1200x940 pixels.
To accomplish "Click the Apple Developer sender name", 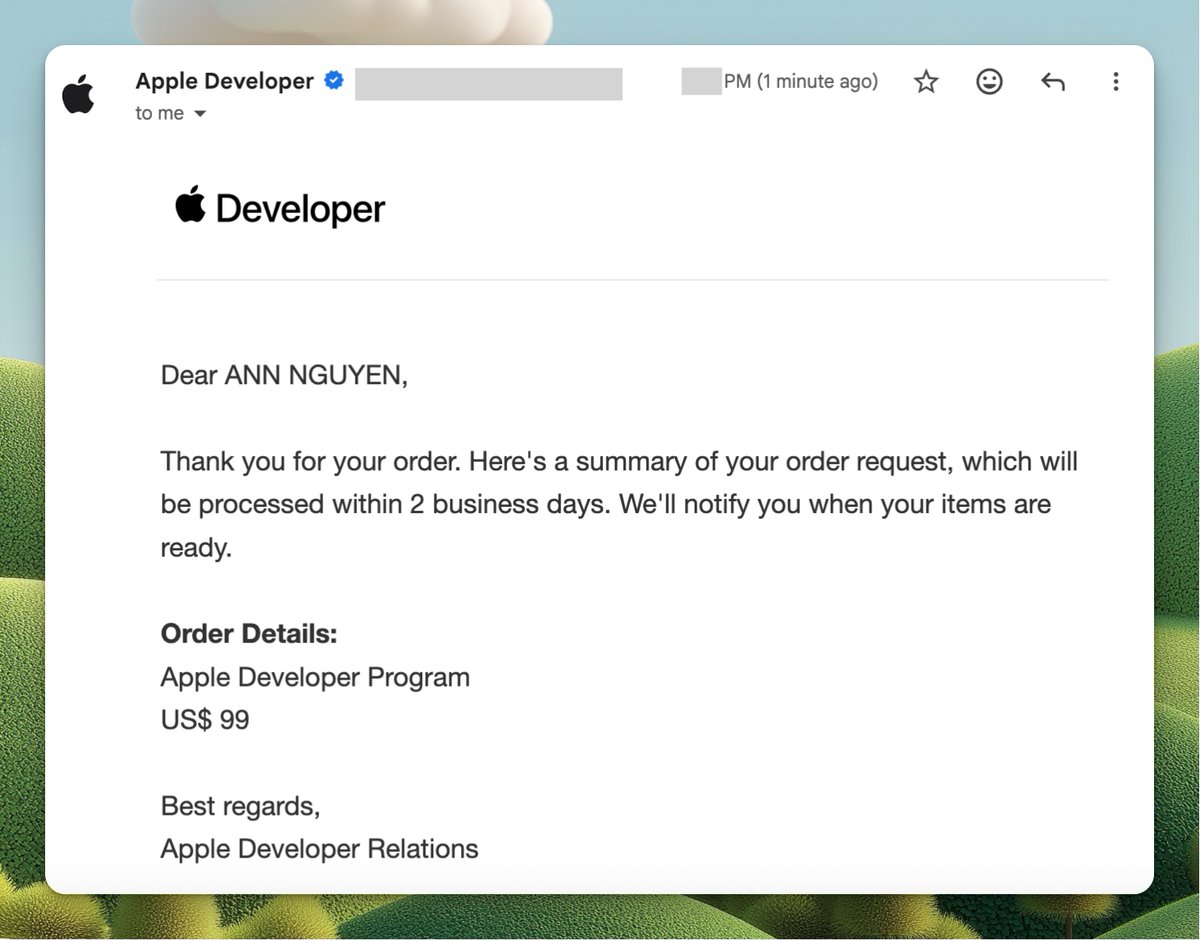I will pyautogui.click(x=225, y=81).
